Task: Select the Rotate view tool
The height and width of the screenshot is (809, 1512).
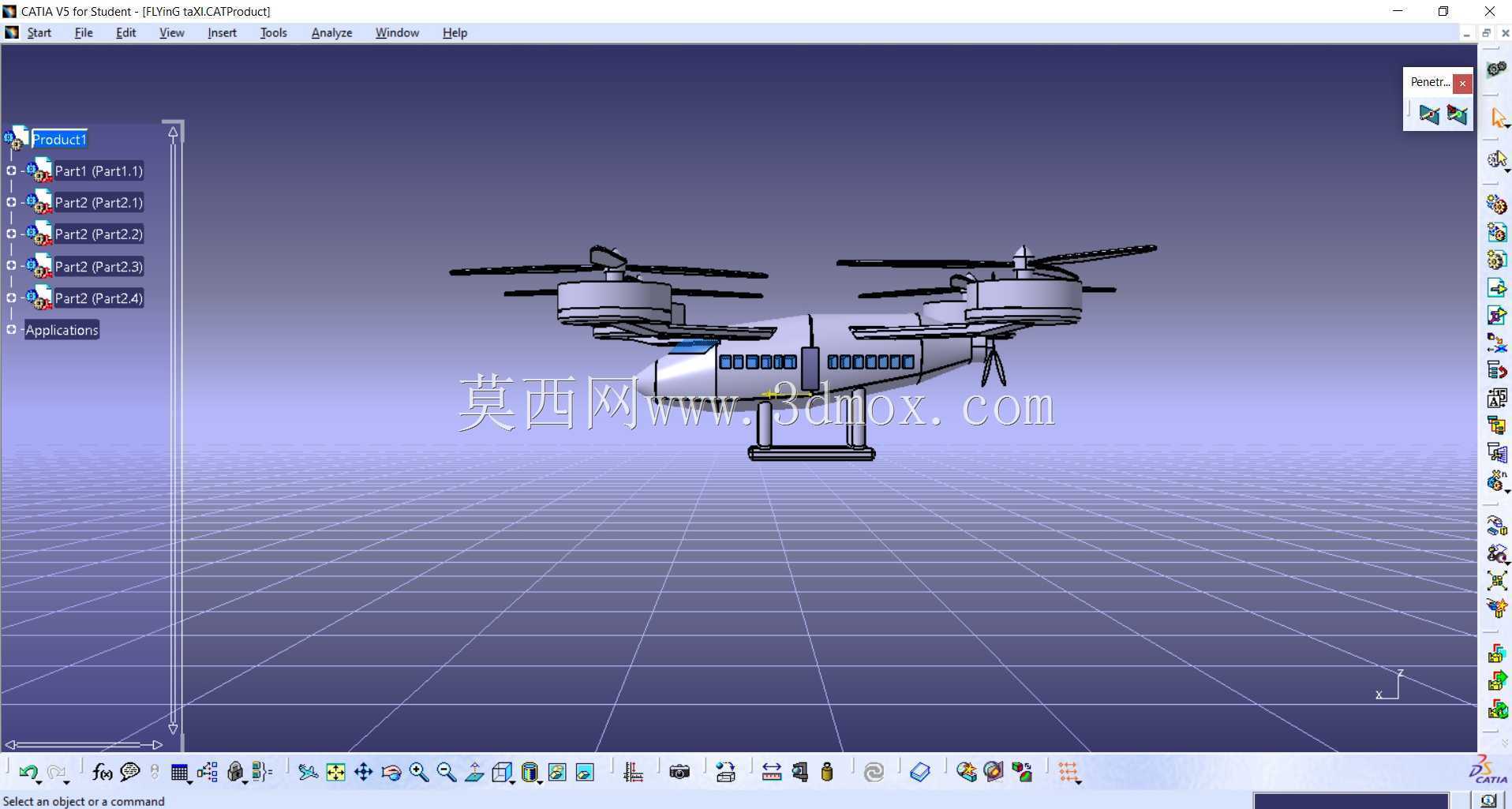Action: click(x=391, y=772)
